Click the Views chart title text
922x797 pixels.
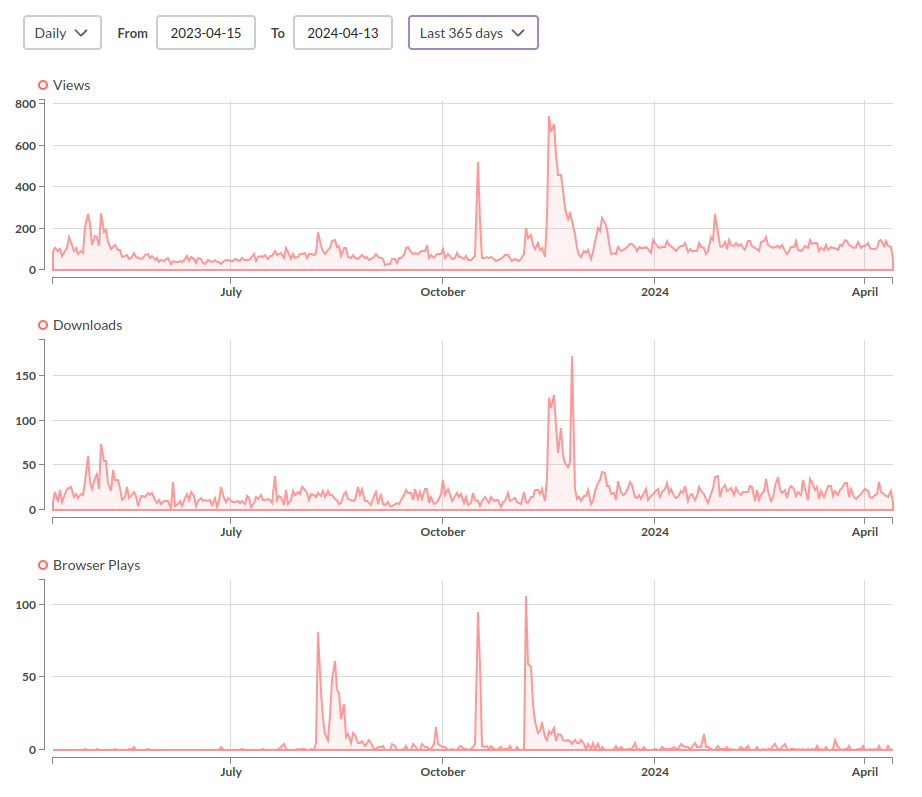pos(72,85)
